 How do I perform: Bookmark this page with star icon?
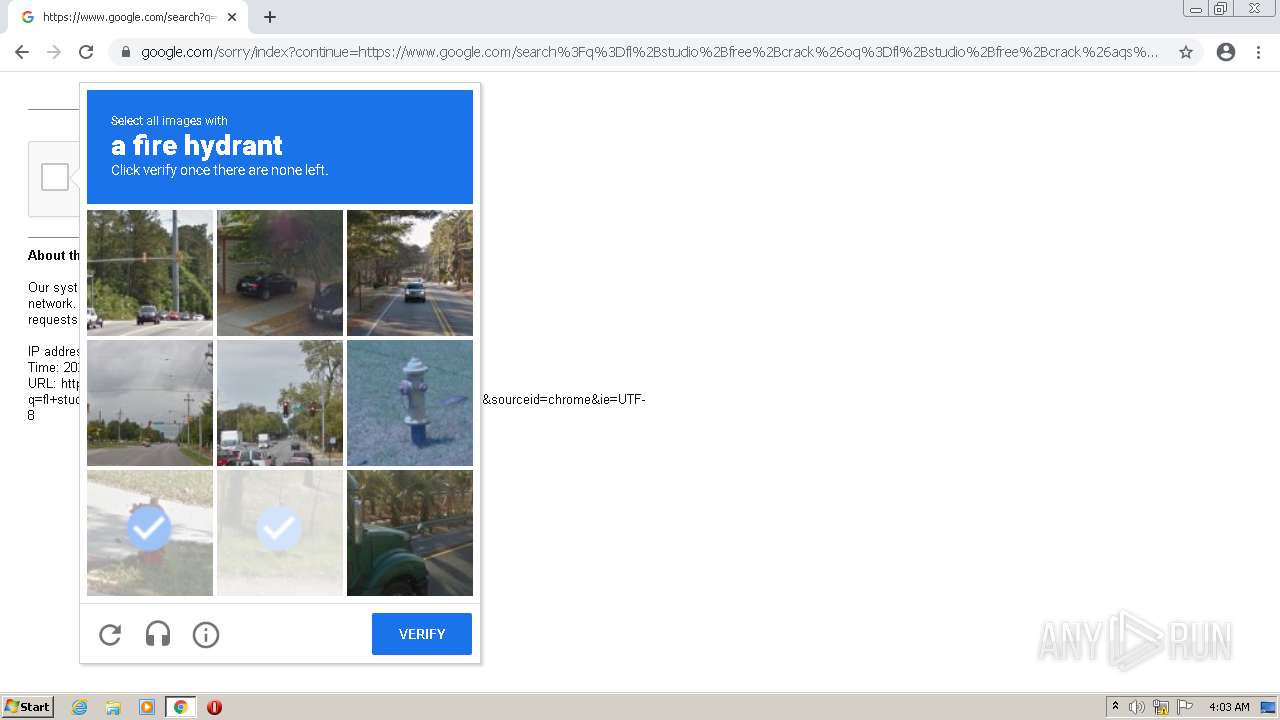[1186, 52]
